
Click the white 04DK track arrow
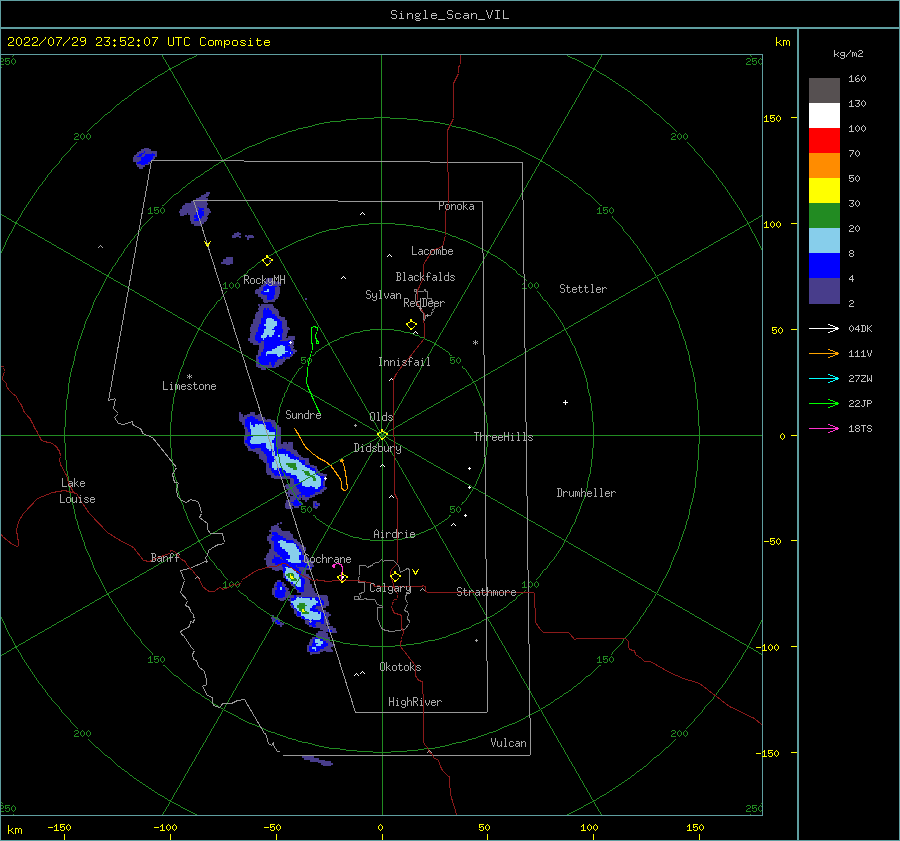pyautogui.click(x=824, y=328)
